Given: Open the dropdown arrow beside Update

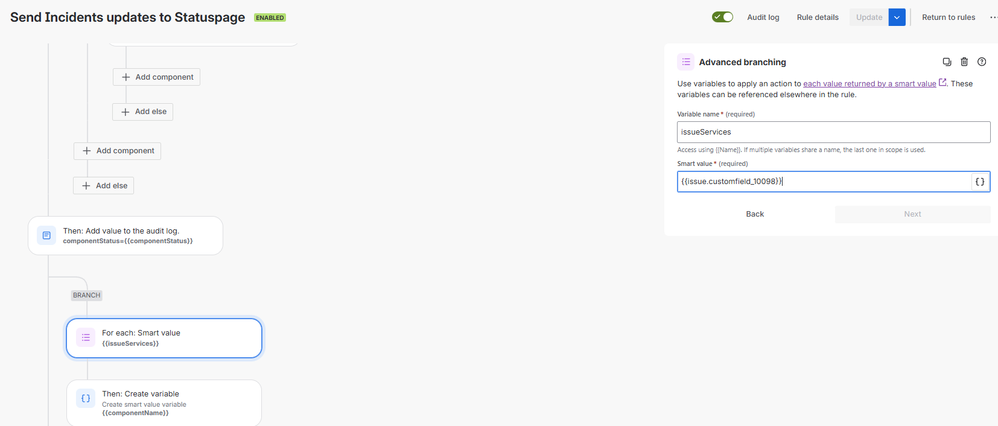Looking at the screenshot, I should (897, 17).
